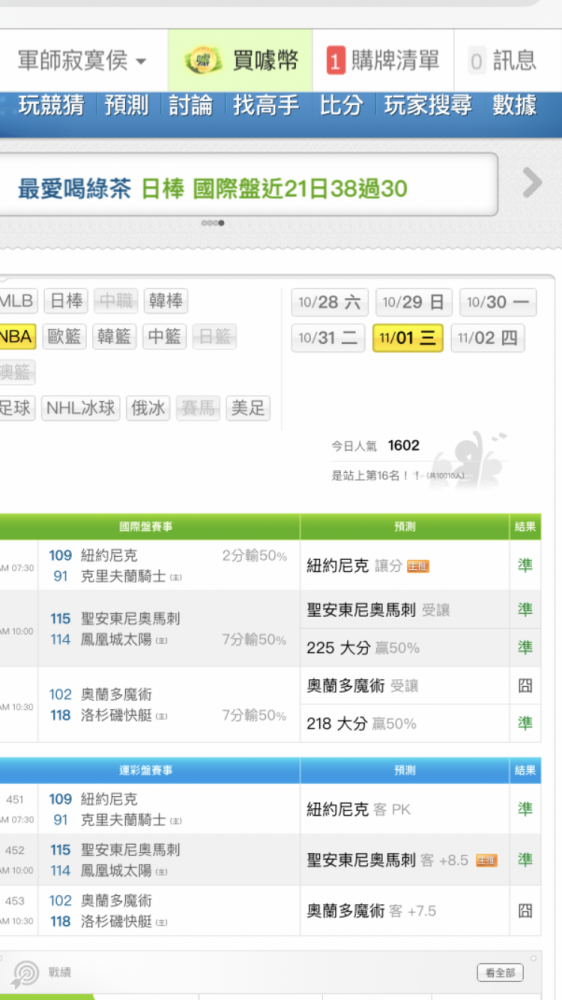This screenshot has width=562, height=1000.
Task: Click the 國際盤賽事 table header
Action: pyautogui.click(x=146, y=527)
